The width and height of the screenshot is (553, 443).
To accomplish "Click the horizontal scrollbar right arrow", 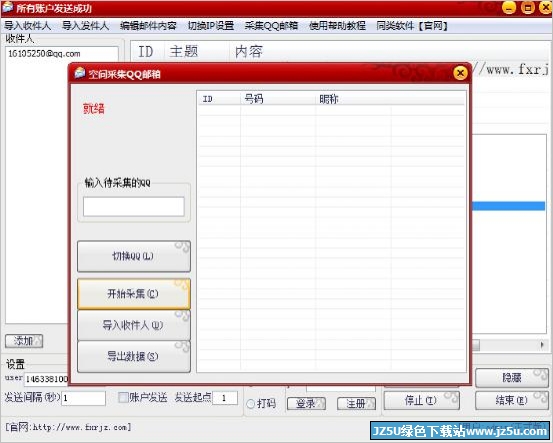I will pyautogui.click(x=542, y=345).
